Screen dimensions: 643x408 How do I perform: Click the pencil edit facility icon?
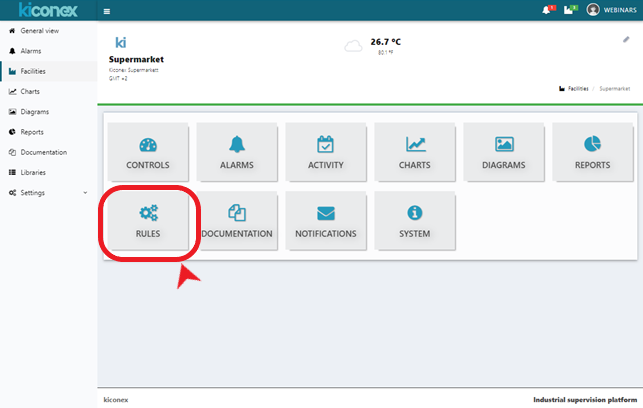(626, 40)
